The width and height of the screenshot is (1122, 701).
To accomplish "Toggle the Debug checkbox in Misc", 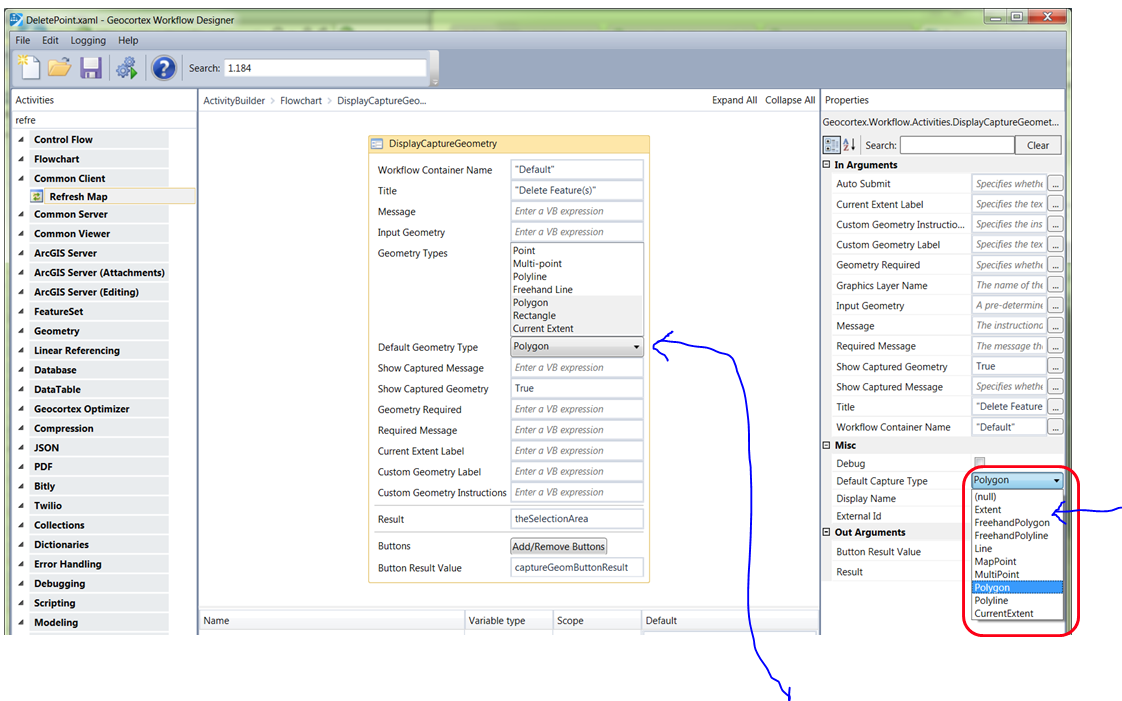I will click(x=980, y=462).
